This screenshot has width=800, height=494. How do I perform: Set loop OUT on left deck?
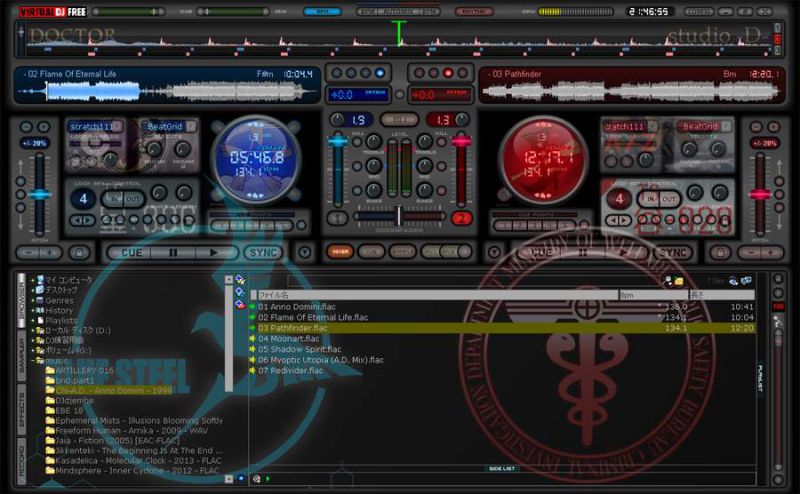133,199
